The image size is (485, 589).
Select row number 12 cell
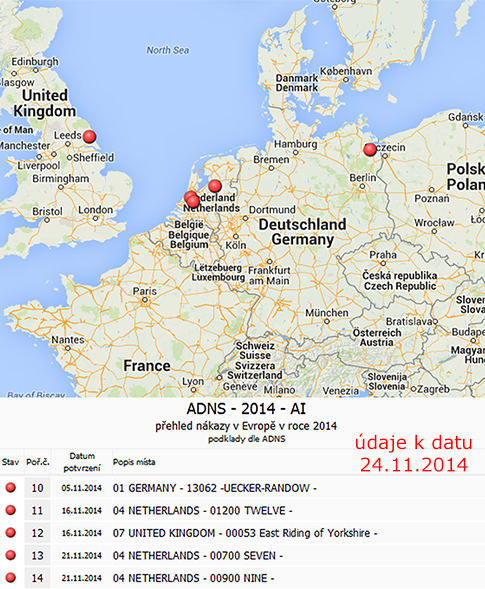(x=37, y=533)
